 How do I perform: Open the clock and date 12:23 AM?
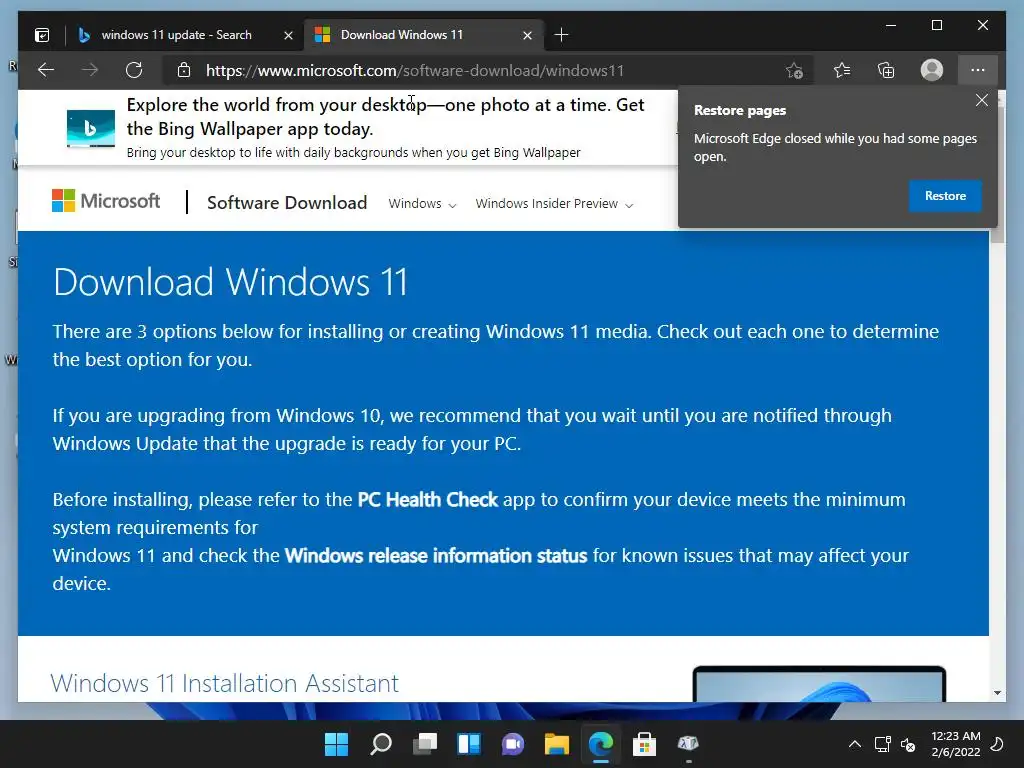[x=955, y=744]
